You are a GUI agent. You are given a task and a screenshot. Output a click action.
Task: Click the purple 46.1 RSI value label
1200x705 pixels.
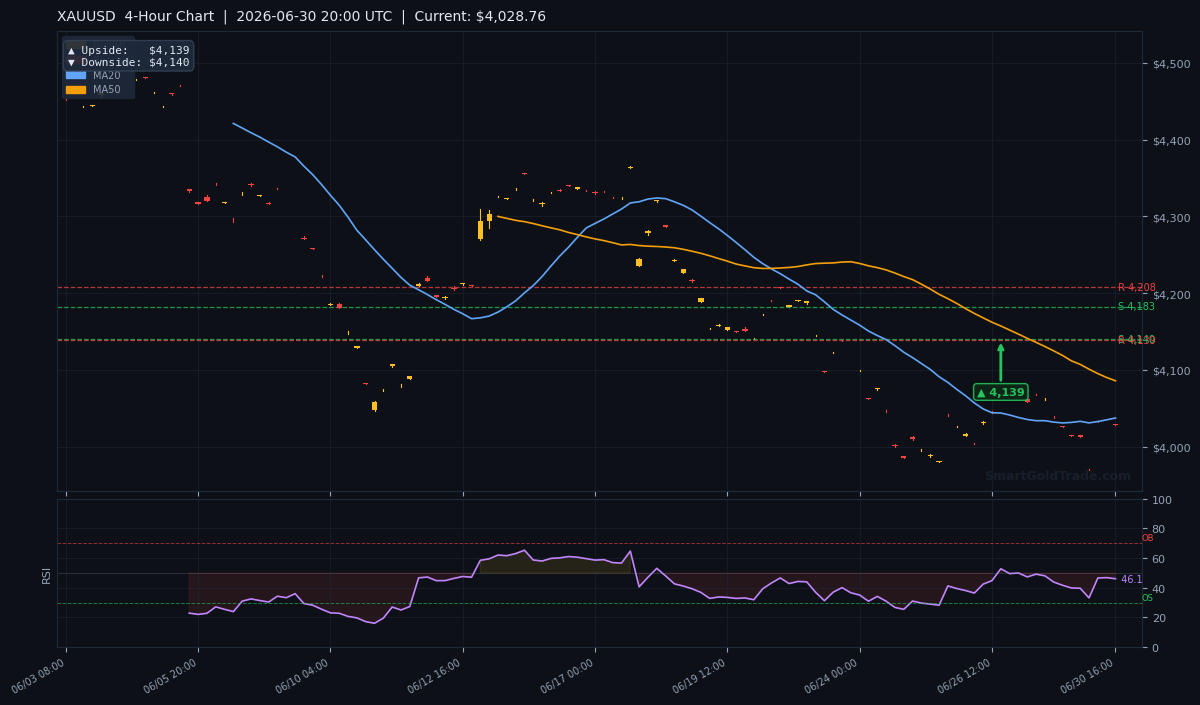pyautogui.click(x=1131, y=580)
